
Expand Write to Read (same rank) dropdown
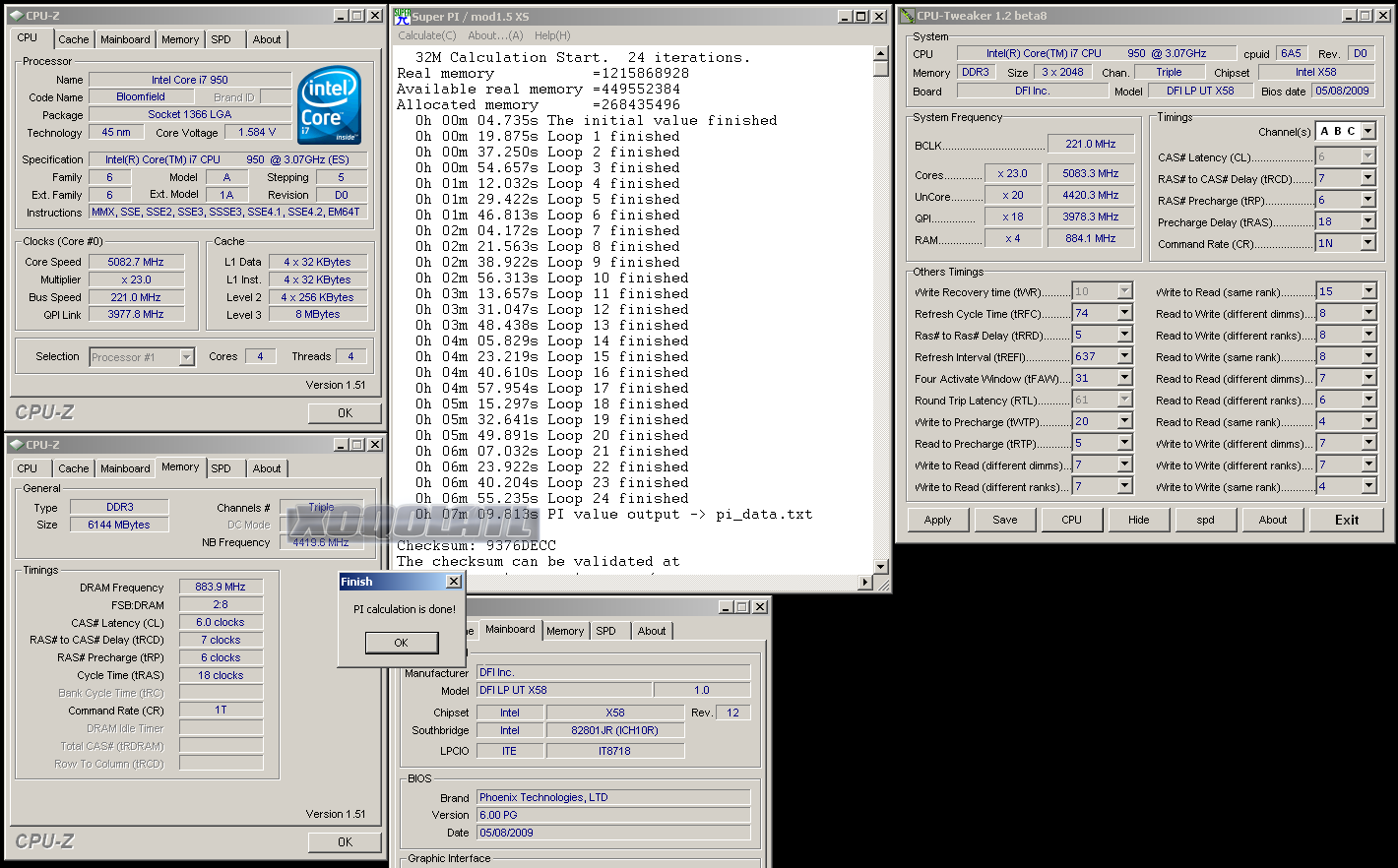[1368, 291]
